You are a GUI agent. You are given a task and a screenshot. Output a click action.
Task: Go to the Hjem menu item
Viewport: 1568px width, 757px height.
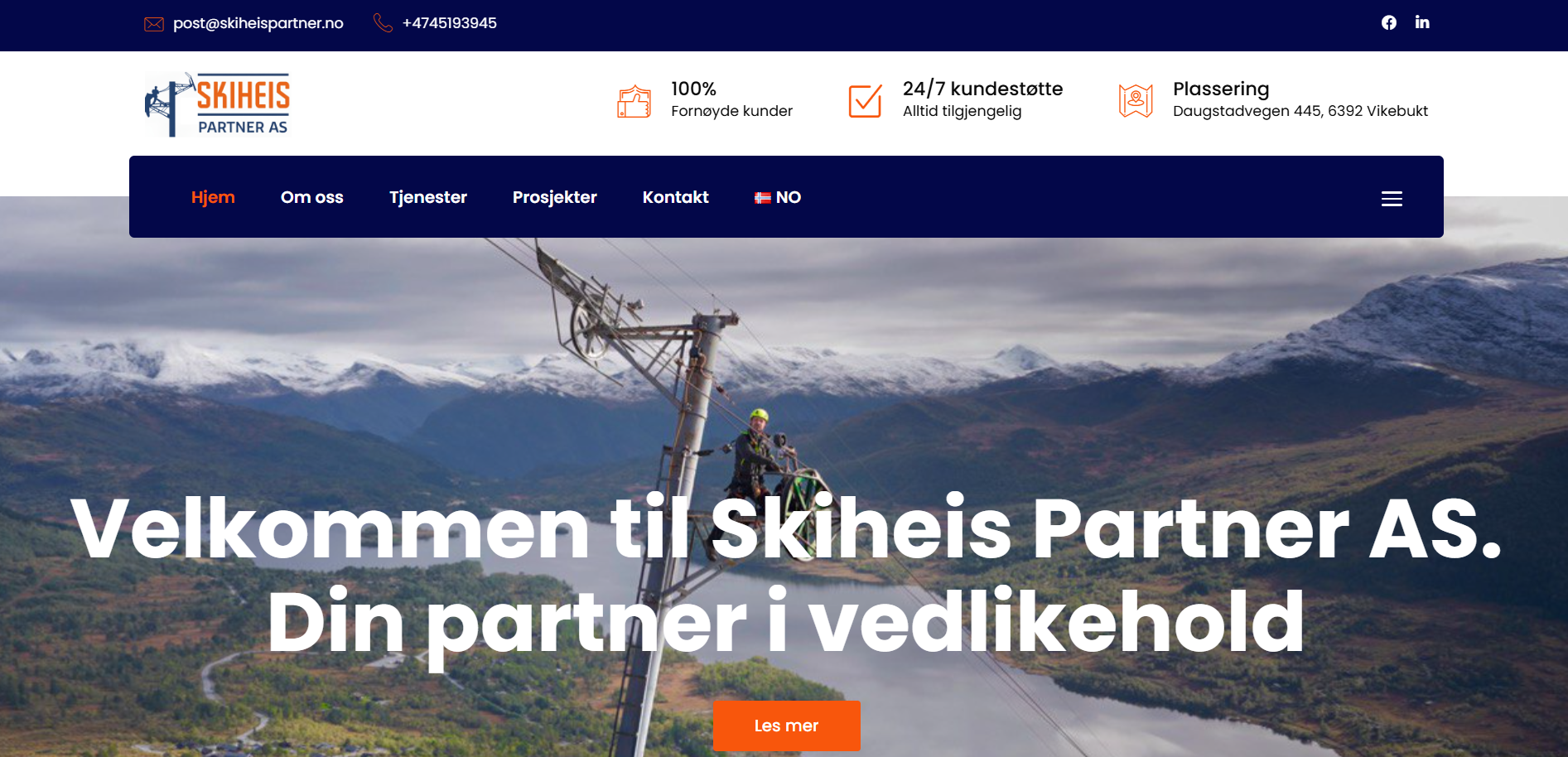(x=213, y=197)
